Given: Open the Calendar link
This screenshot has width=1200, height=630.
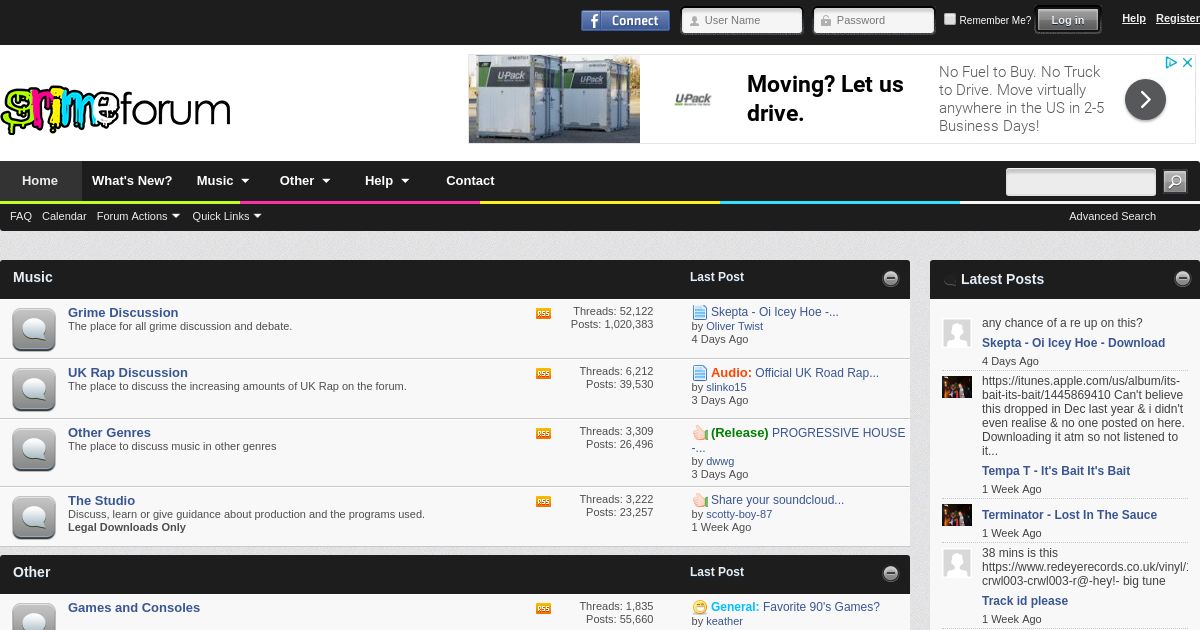Looking at the screenshot, I should pos(64,216).
